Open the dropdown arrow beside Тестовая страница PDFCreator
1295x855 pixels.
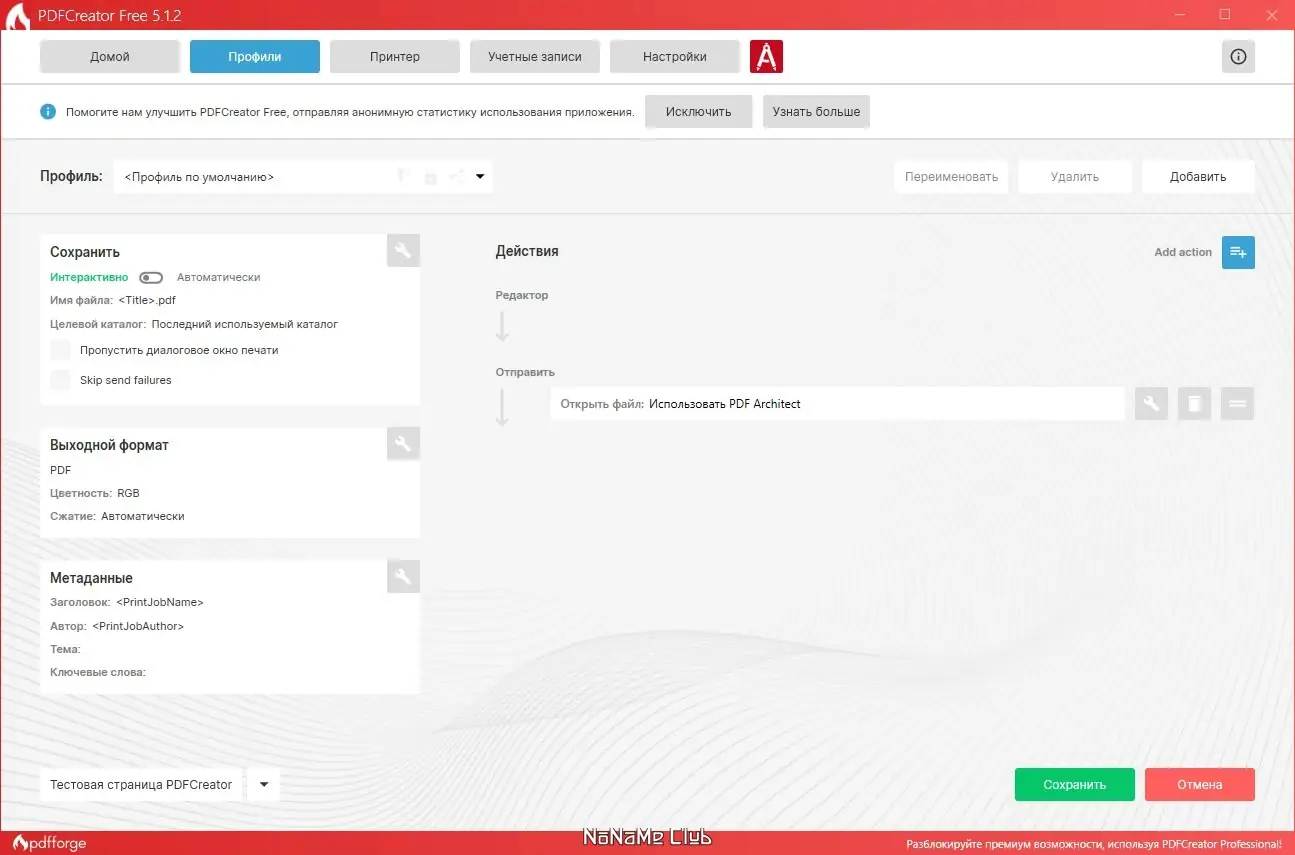point(264,785)
